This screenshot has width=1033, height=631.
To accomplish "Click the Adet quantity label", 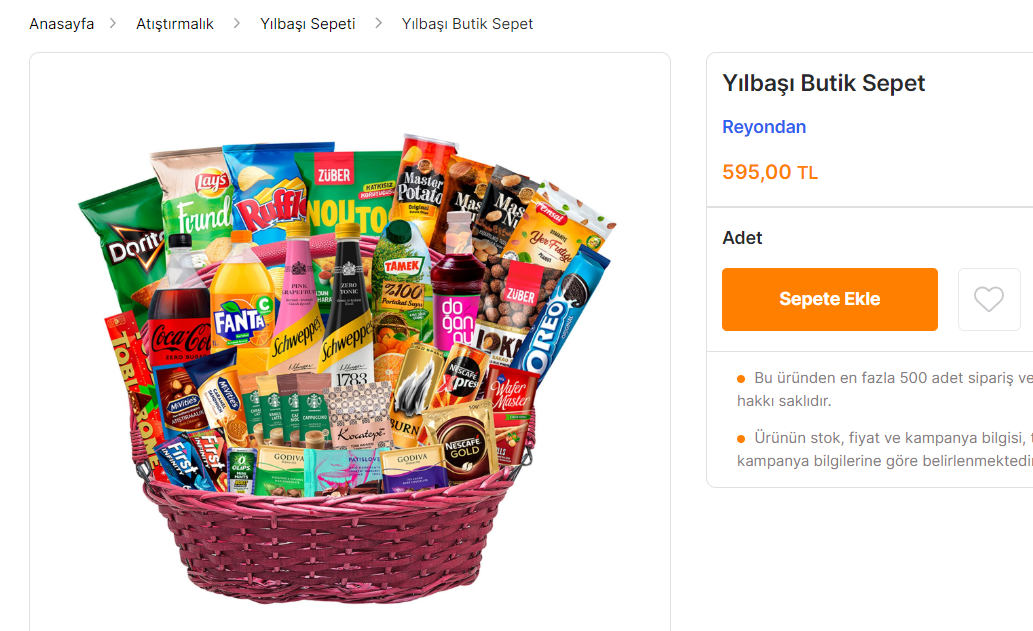I will [742, 238].
